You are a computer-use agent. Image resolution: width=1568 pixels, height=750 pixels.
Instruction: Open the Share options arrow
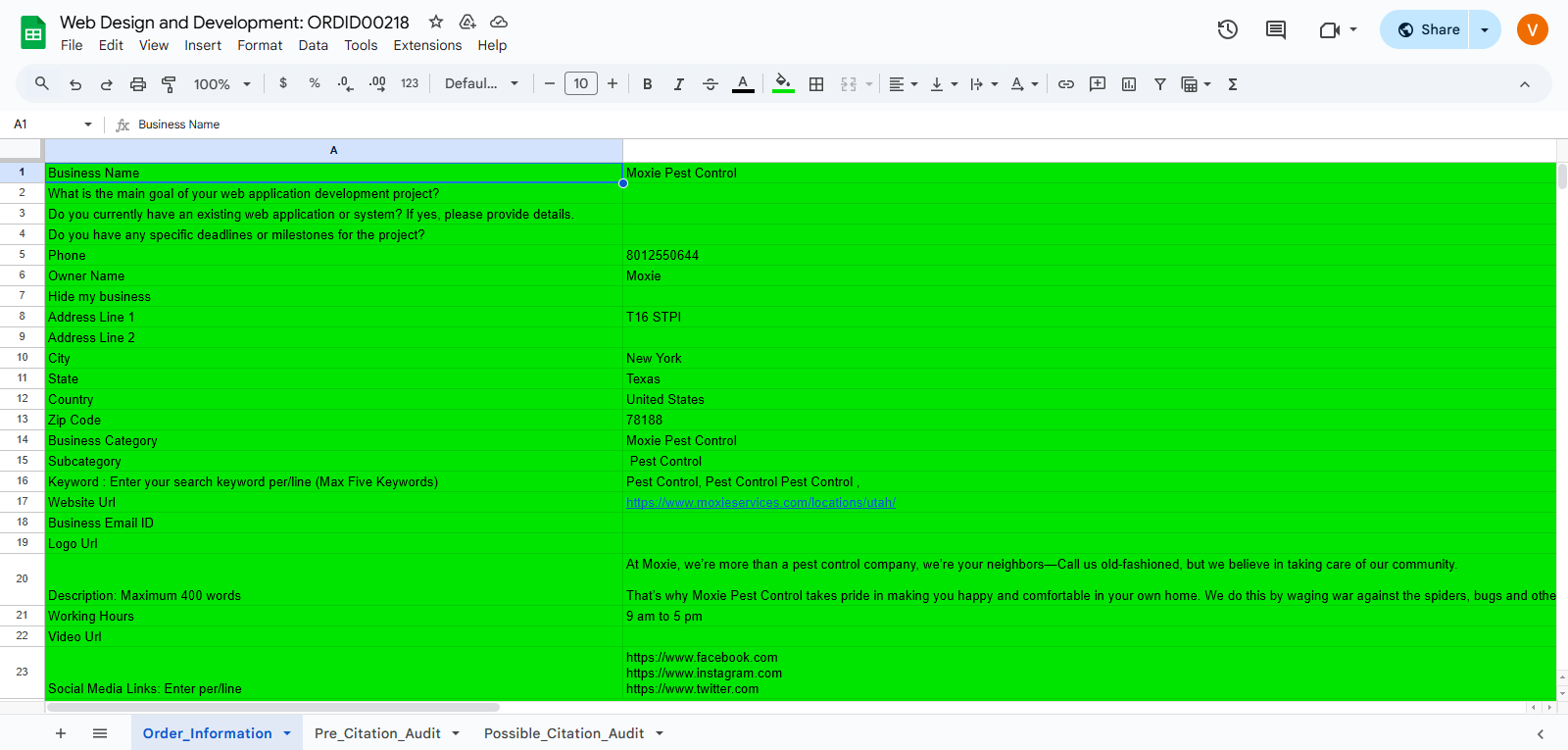[1485, 29]
